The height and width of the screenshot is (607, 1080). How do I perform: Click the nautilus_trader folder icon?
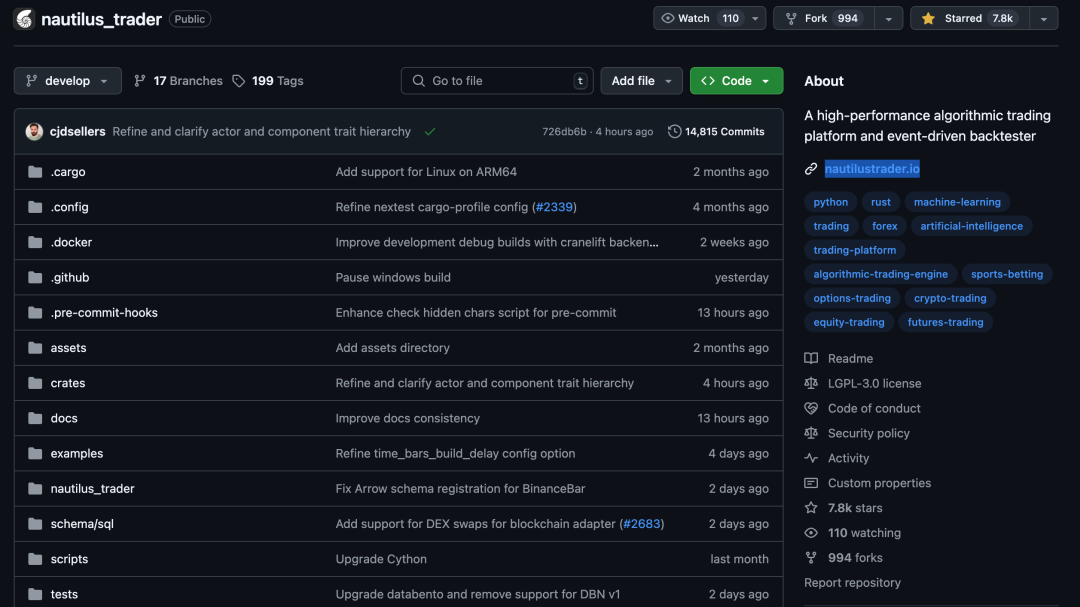point(35,488)
